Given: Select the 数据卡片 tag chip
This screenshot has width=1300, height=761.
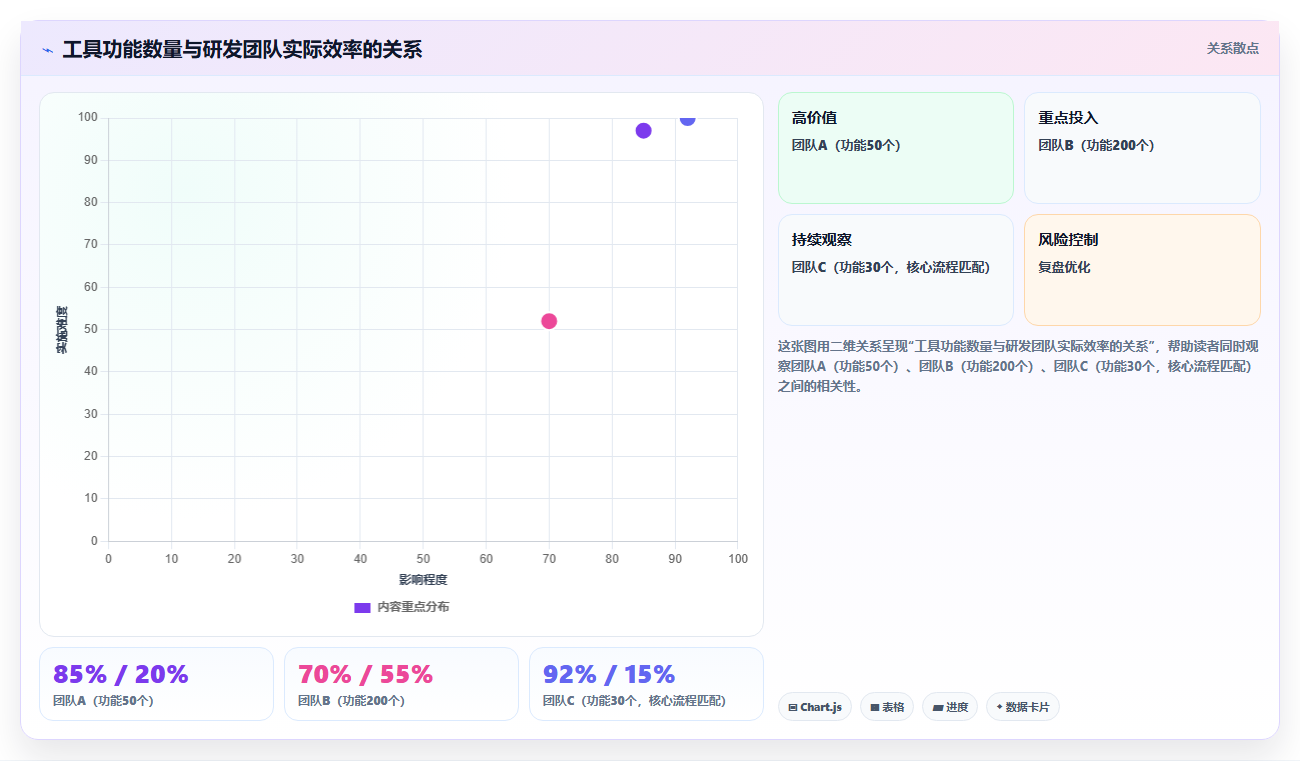Looking at the screenshot, I should click(1023, 707).
